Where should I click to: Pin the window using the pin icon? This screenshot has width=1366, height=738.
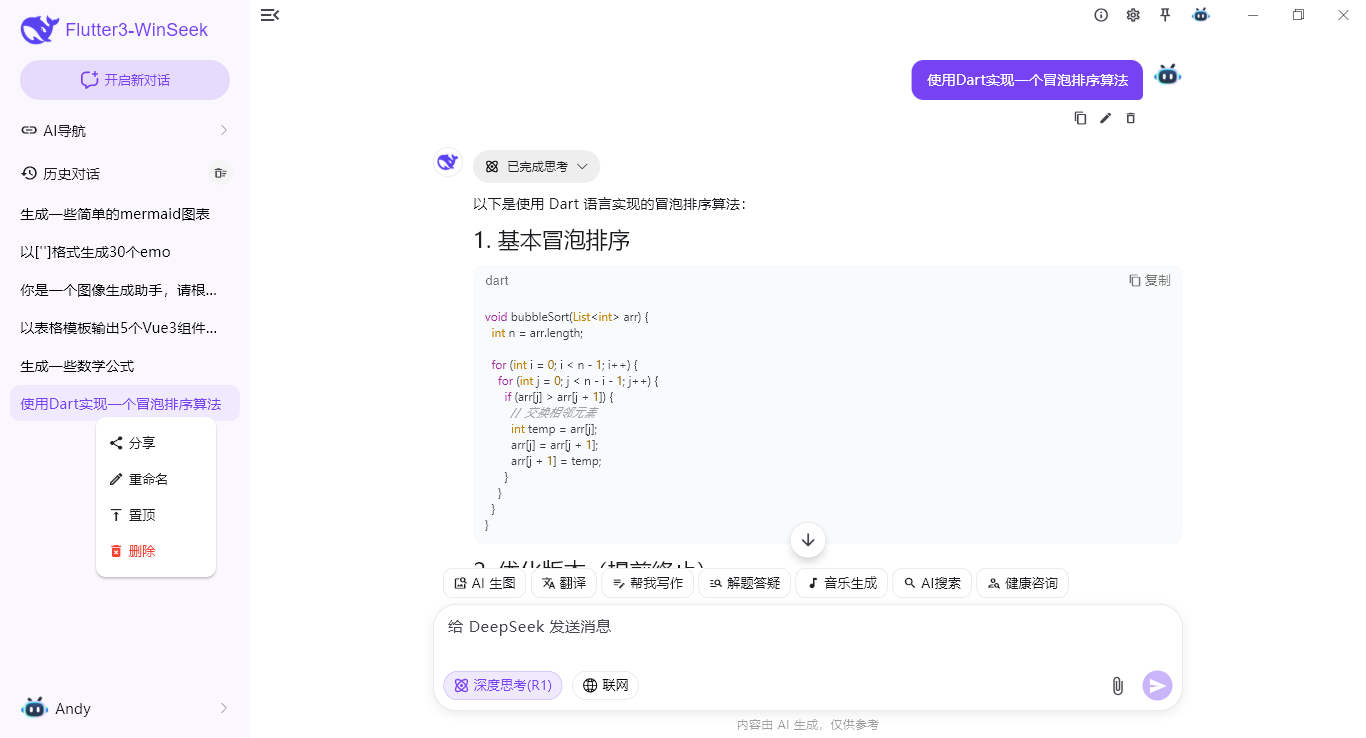1165,15
